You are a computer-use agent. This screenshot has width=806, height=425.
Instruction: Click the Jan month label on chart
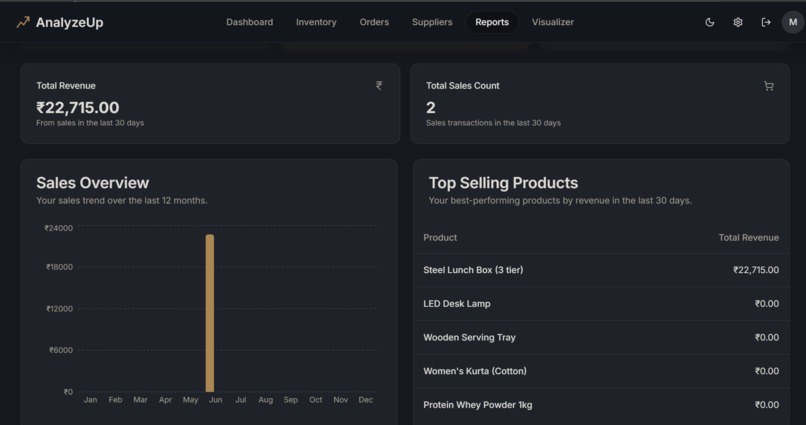90,400
